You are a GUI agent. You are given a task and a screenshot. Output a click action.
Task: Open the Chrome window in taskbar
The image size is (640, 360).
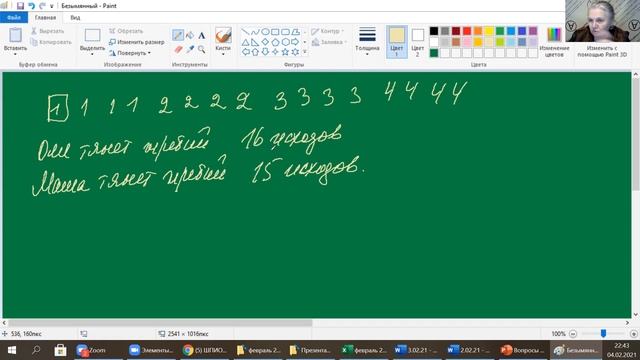[x=204, y=350]
